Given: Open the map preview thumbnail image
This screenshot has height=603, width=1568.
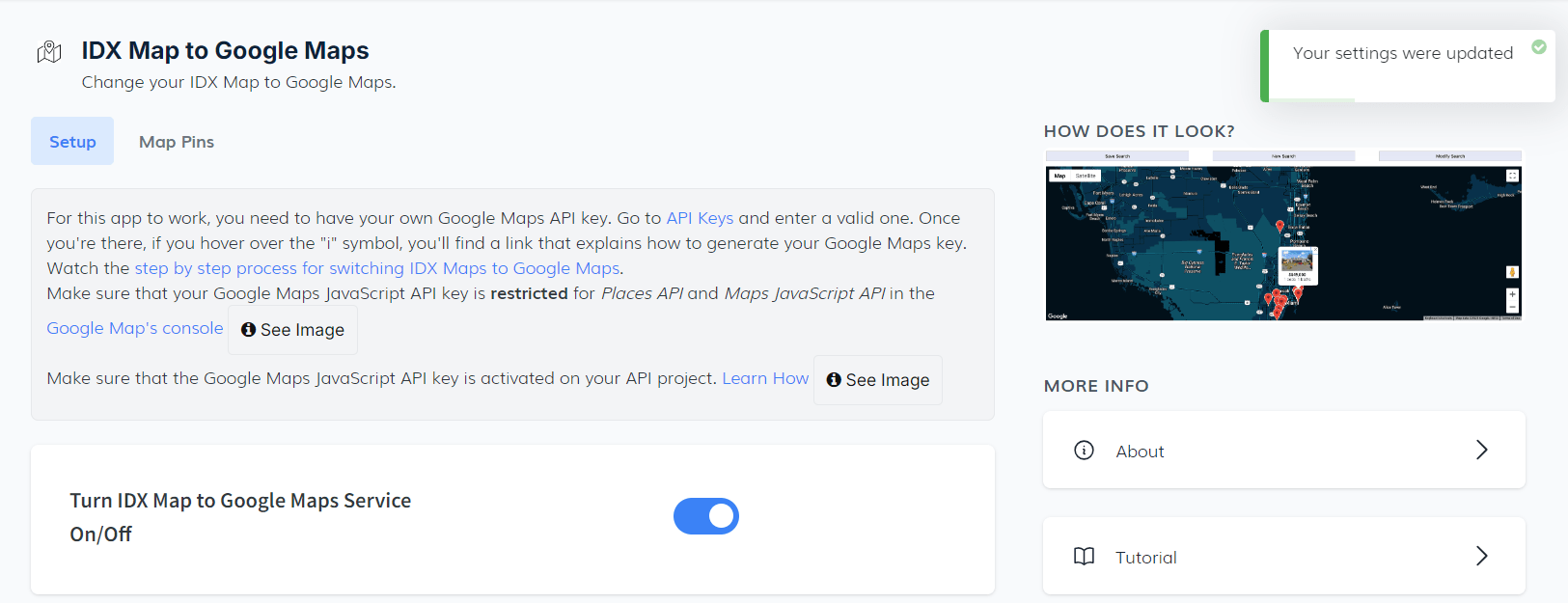Looking at the screenshot, I should point(1283,234).
